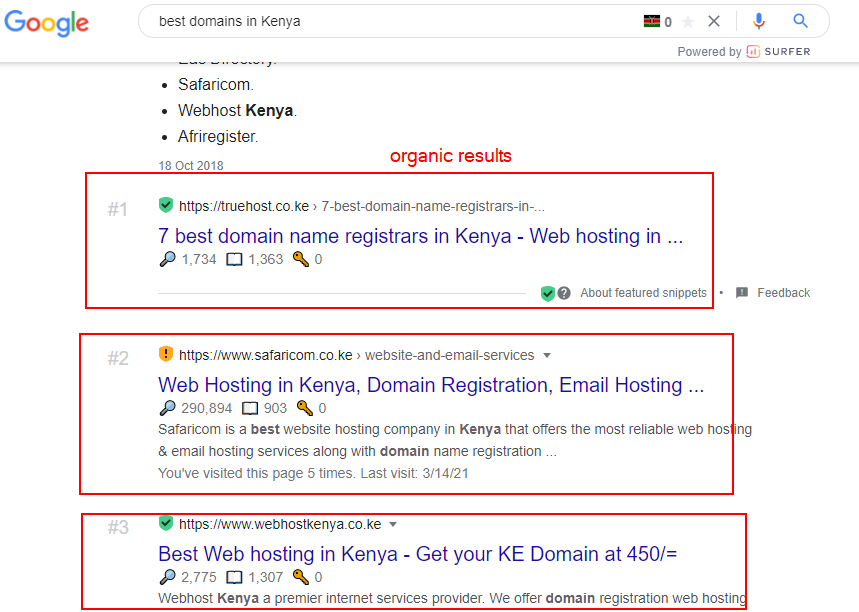This screenshot has width=859, height=612.
Task: Click key icon in Safaricom result stats
Action: [x=305, y=408]
